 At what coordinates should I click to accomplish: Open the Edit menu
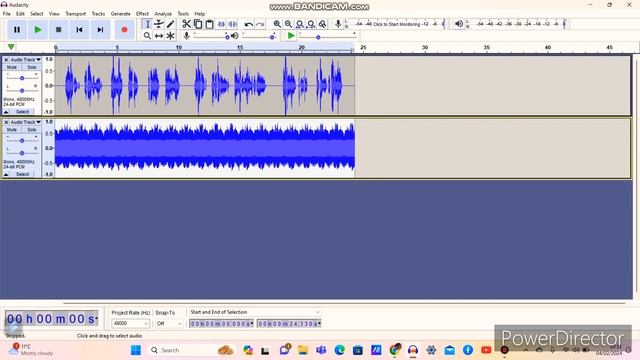[20, 13]
